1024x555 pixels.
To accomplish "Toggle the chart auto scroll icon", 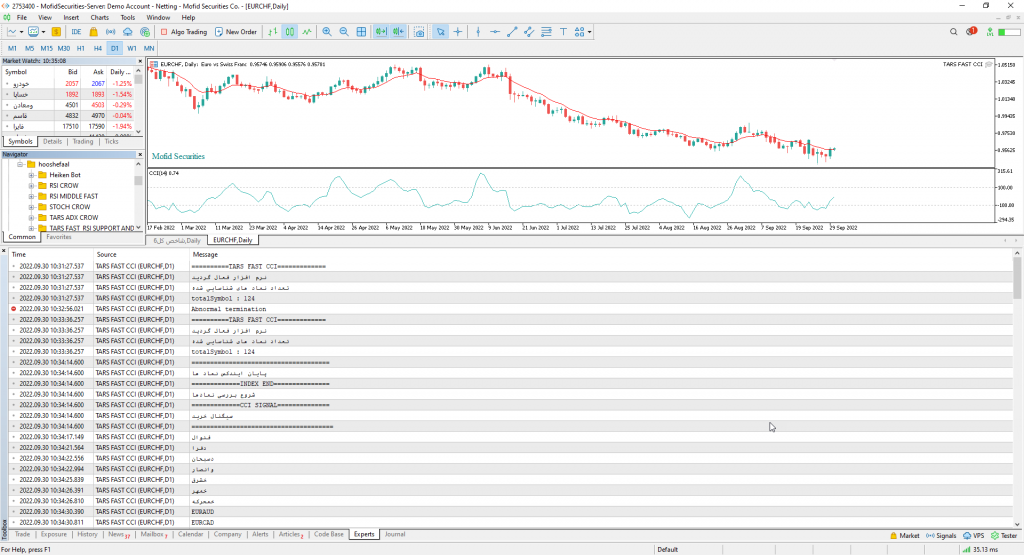I will pos(381,32).
